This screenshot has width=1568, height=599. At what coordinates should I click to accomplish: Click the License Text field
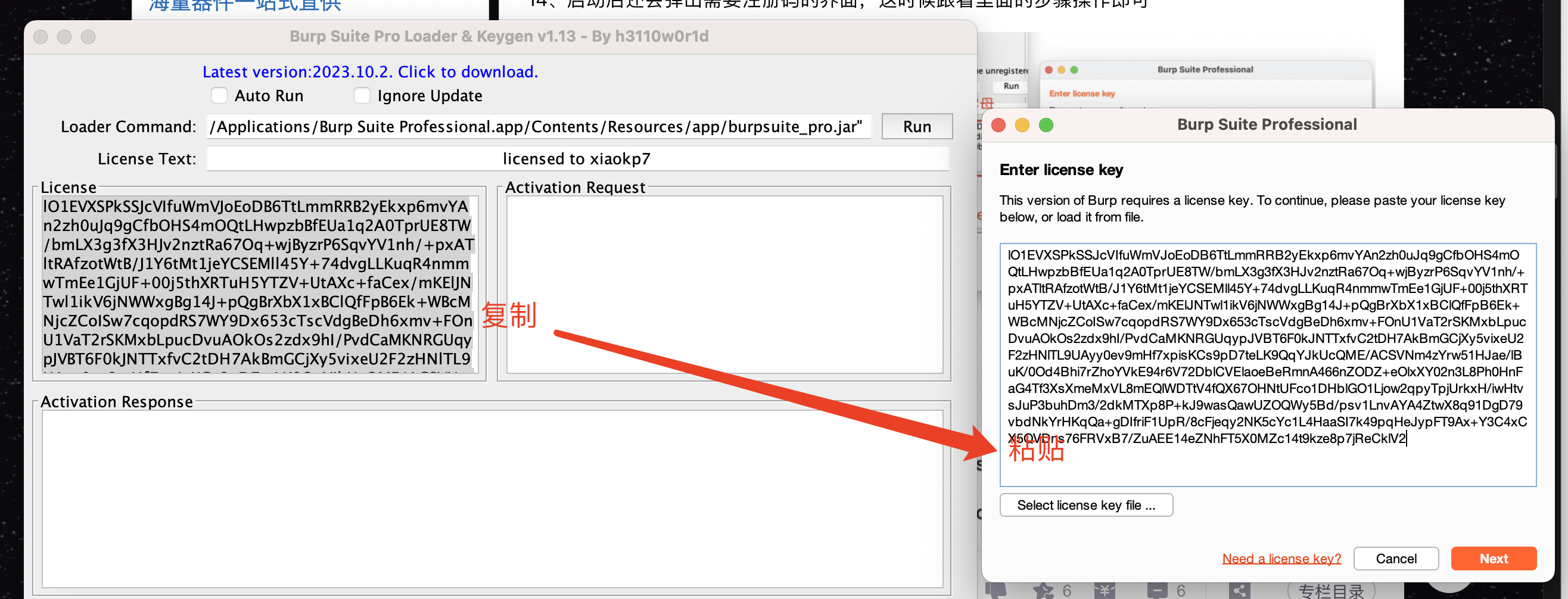click(x=577, y=158)
